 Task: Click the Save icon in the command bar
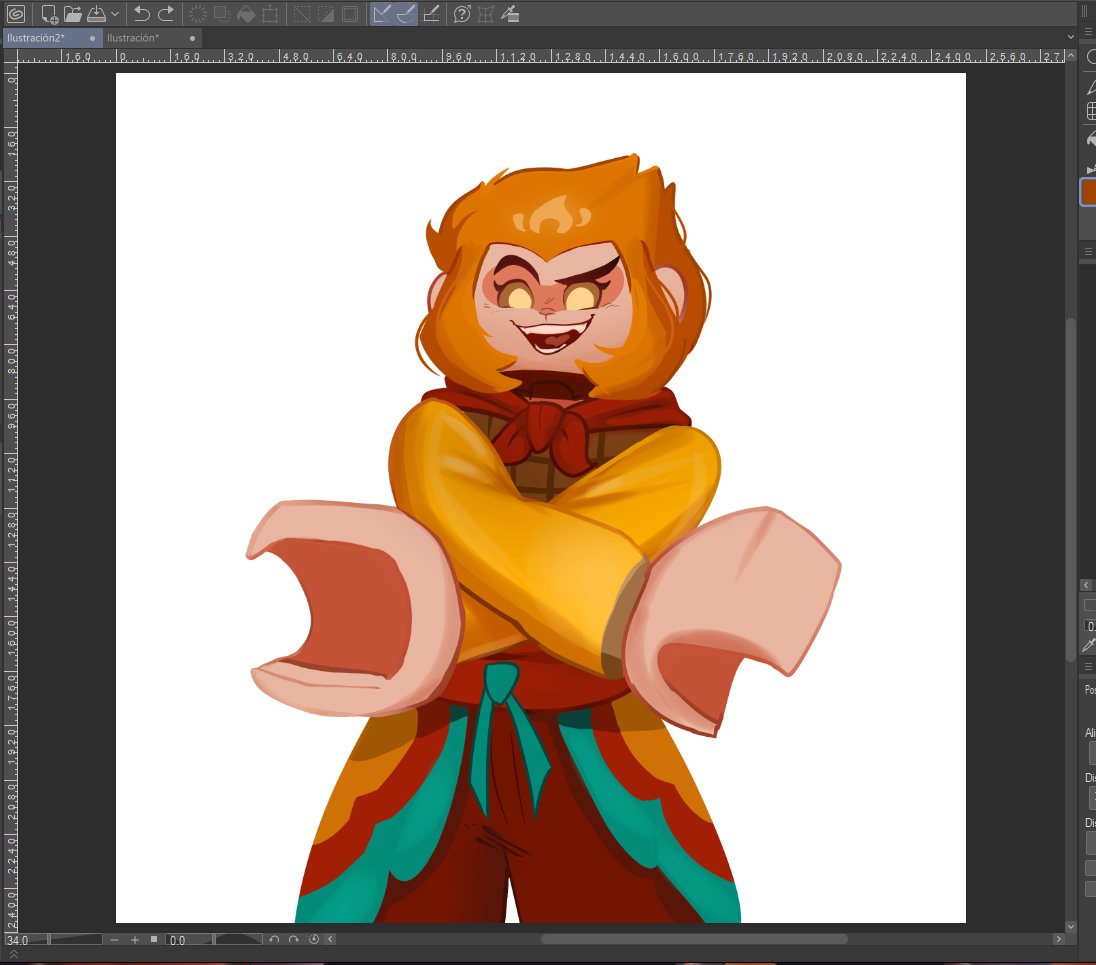[x=96, y=13]
